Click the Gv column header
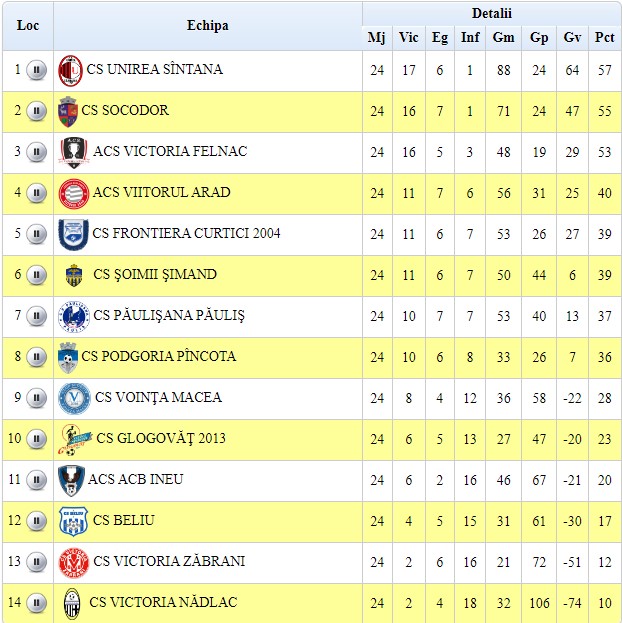 pos(572,38)
